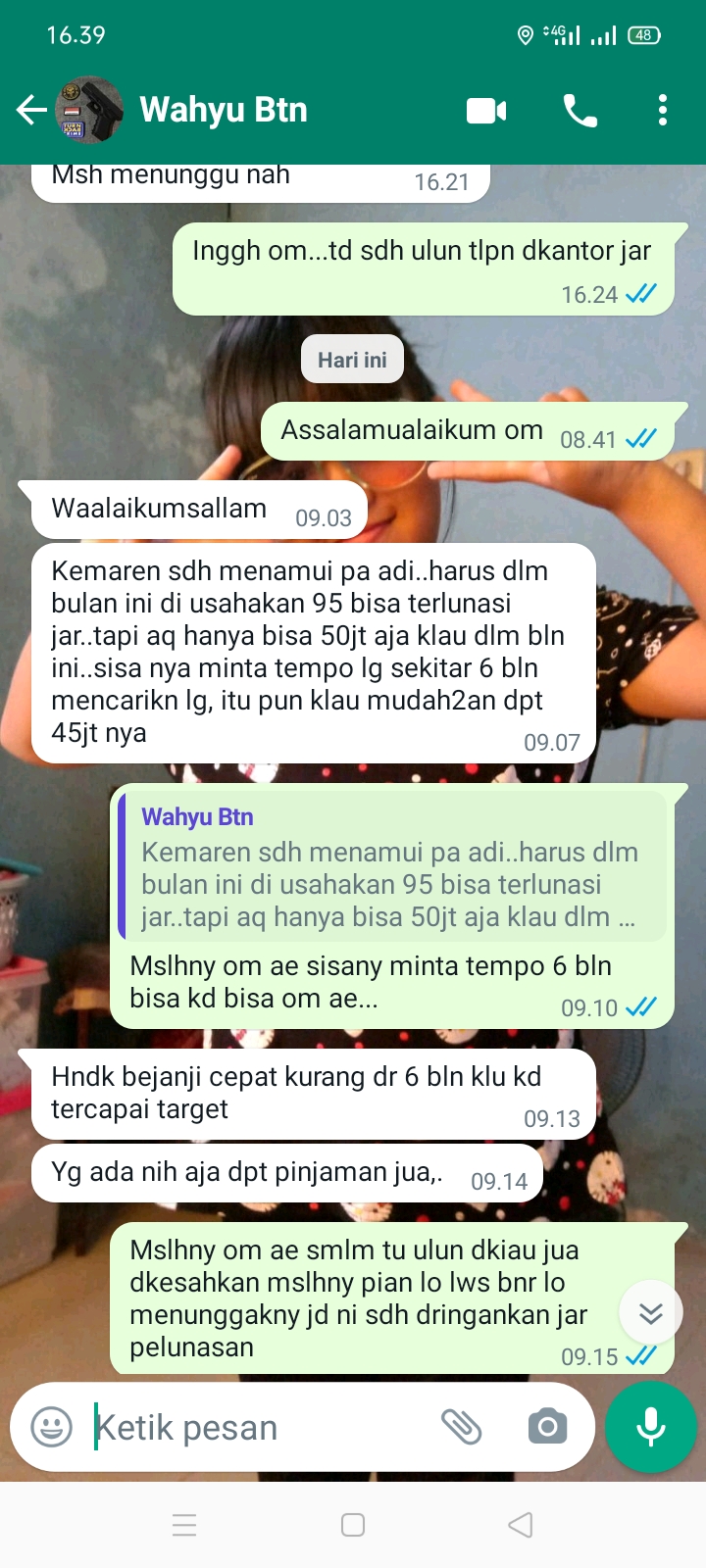This screenshot has width=706, height=1568.
Task: Tap the Android back triangle navigation button
Action: [x=521, y=1525]
